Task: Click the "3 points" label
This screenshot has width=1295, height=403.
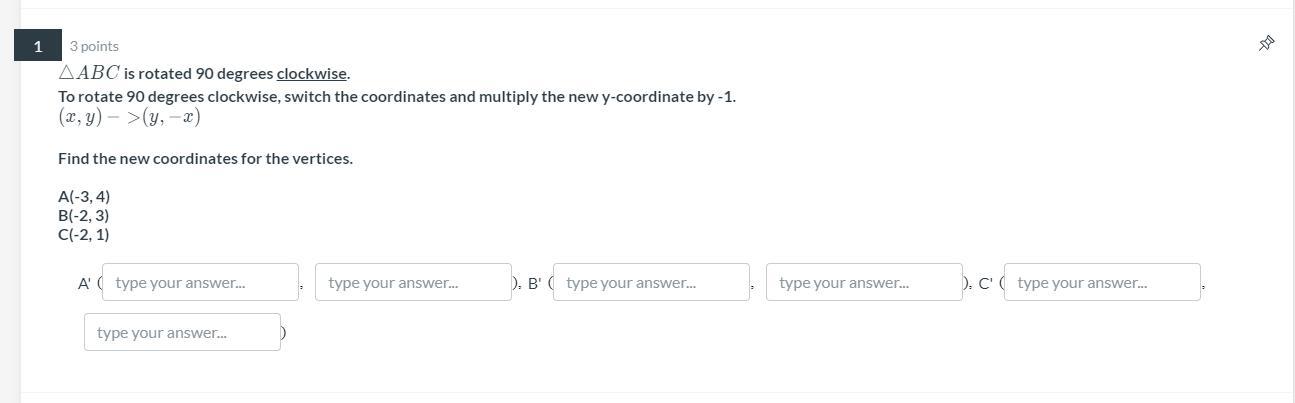Action: pos(94,46)
